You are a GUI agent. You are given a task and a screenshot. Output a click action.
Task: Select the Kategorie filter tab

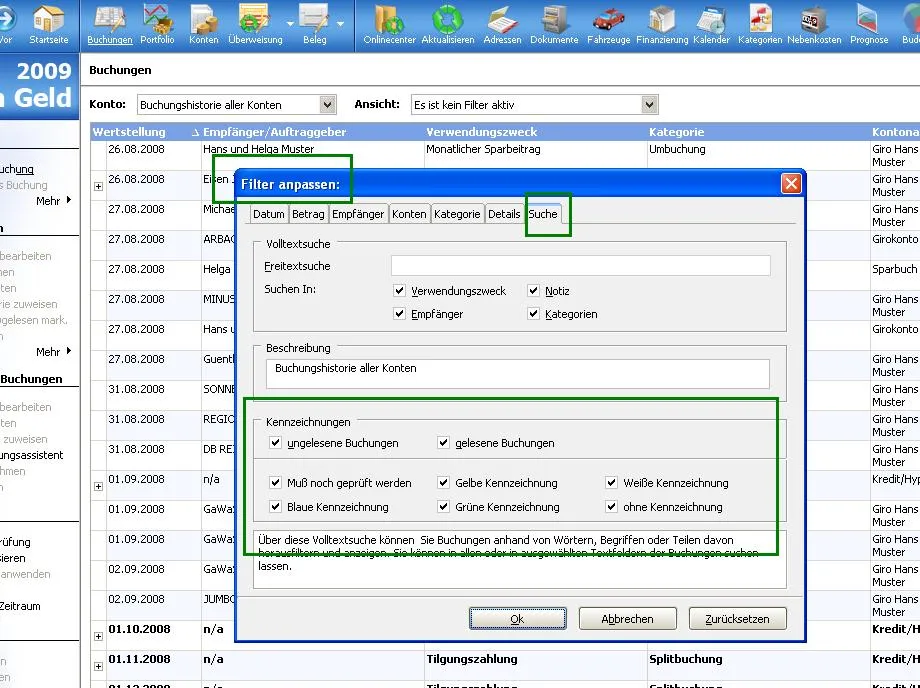(457, 214)
